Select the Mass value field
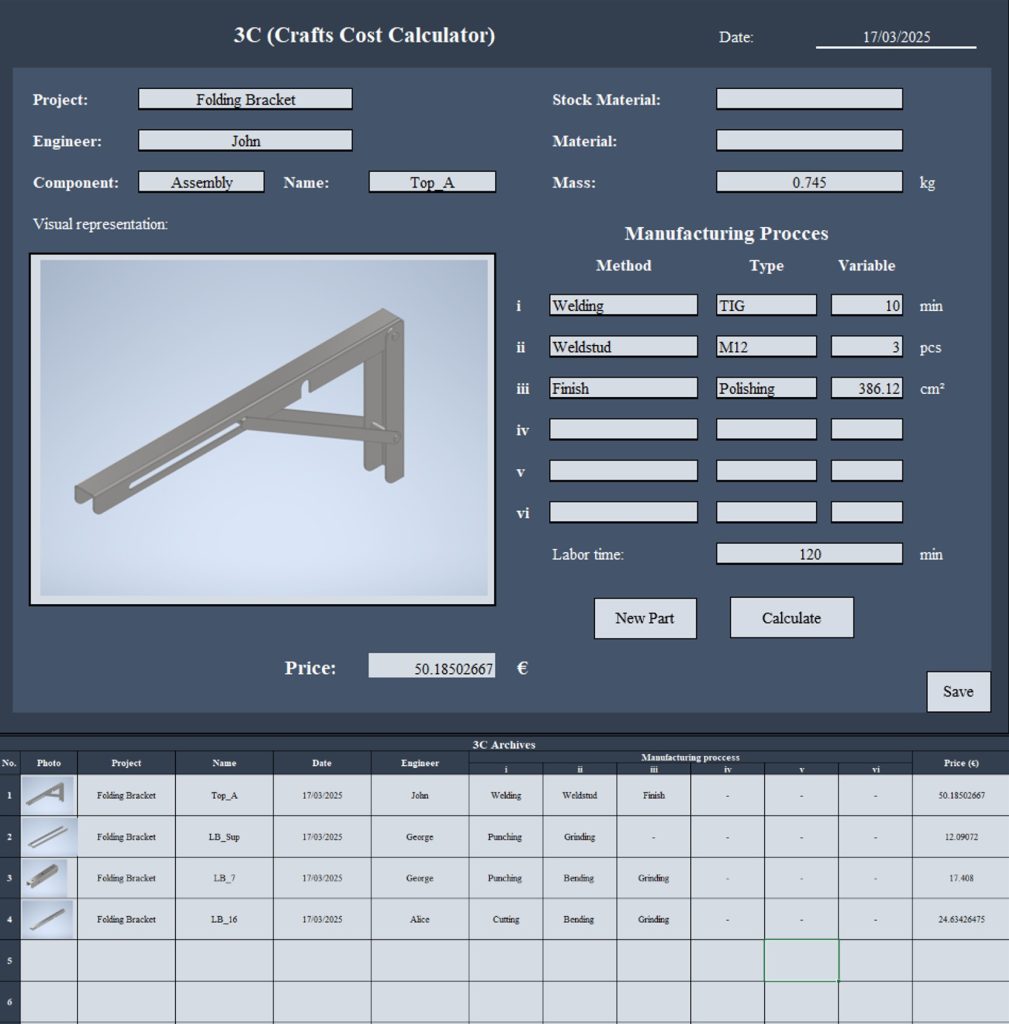Image resolution: width=1009 pixels, height=1024 pixels. pos(809,182)
